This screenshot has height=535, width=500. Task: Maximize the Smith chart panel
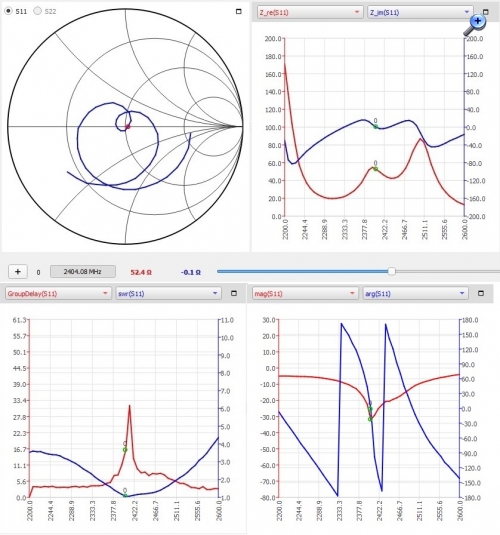click(239, 11)
